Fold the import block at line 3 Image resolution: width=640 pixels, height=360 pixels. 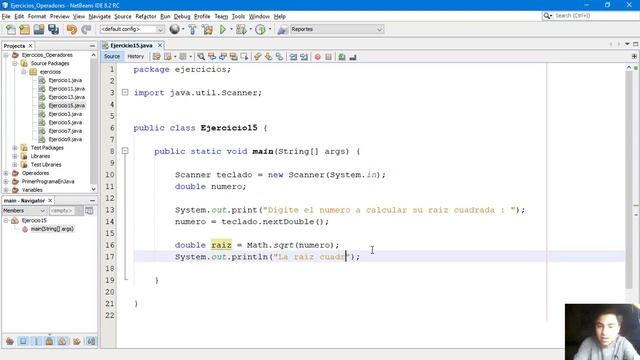(125, 93)
